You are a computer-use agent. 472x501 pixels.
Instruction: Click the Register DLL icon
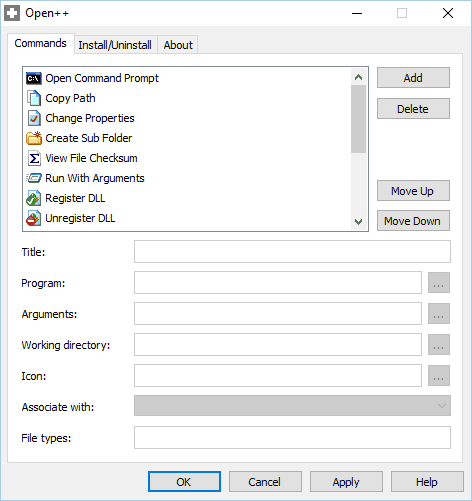coord(34,198)
